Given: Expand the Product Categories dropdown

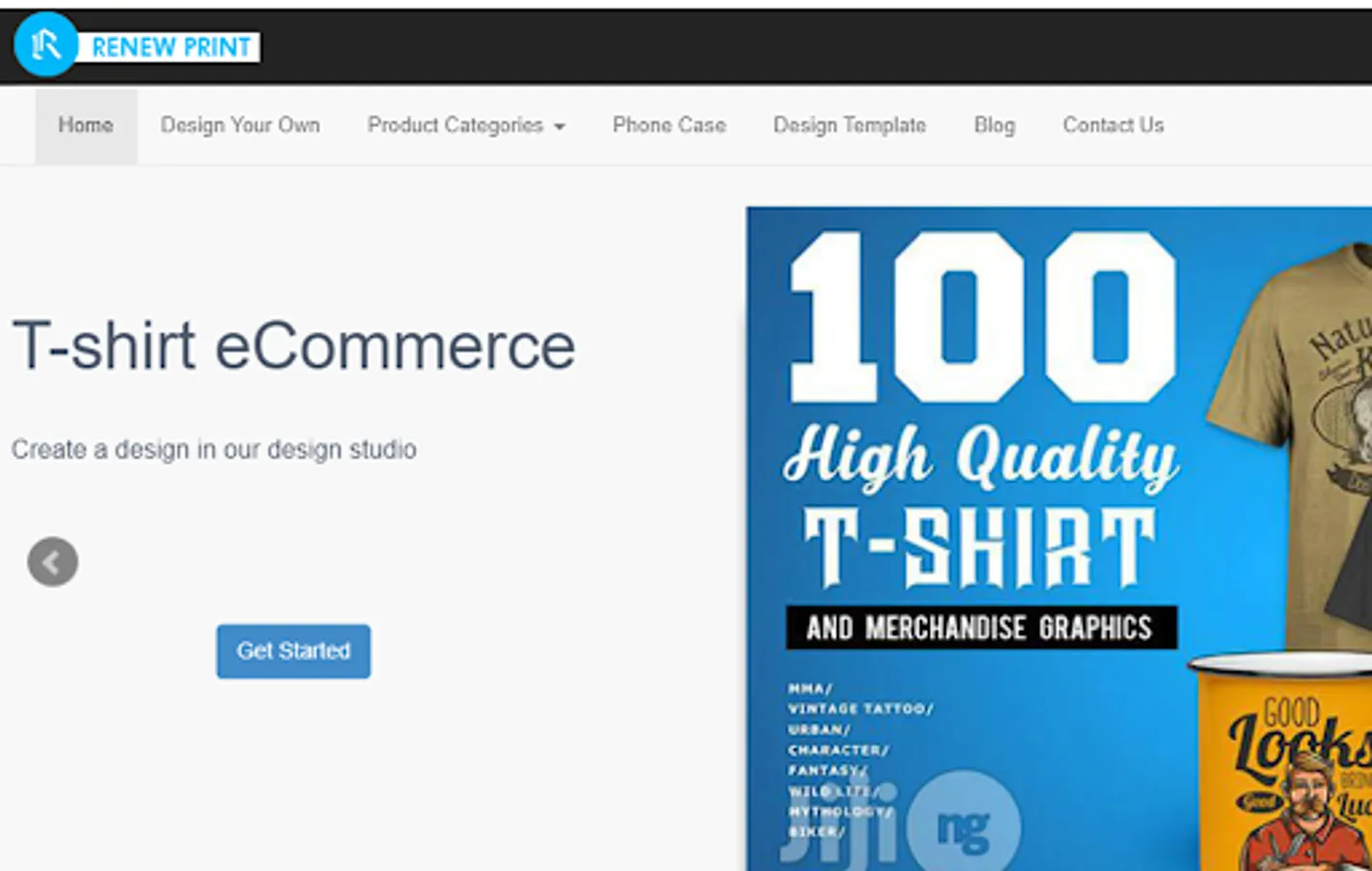Looking at the screenshot, I should (466, 126).
